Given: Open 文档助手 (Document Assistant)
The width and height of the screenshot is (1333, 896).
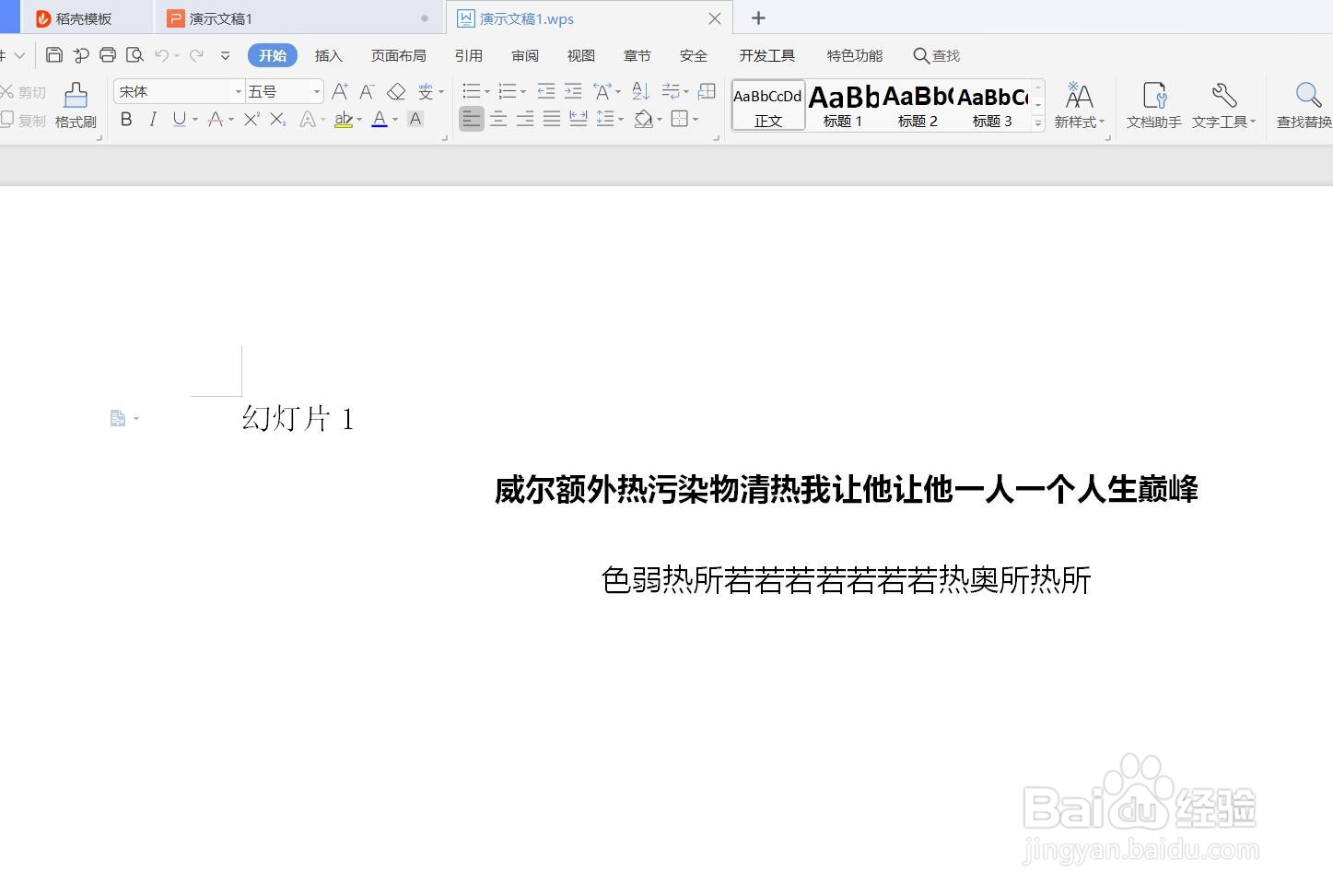Looking at the screenshot, I should (1152, 103).
